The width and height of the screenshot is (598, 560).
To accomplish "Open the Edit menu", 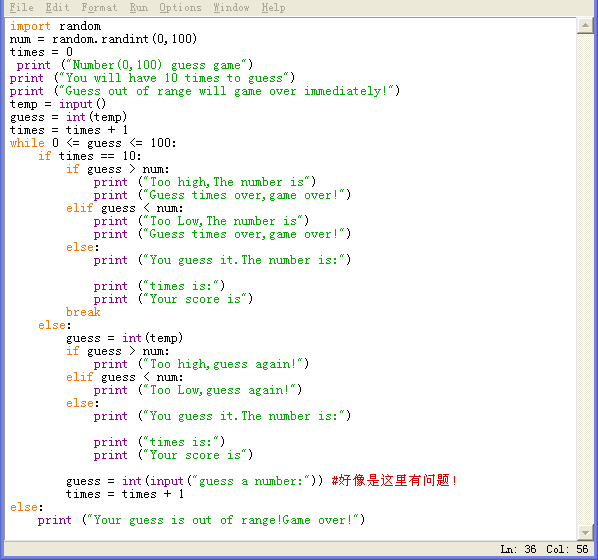I will point(57,7).
